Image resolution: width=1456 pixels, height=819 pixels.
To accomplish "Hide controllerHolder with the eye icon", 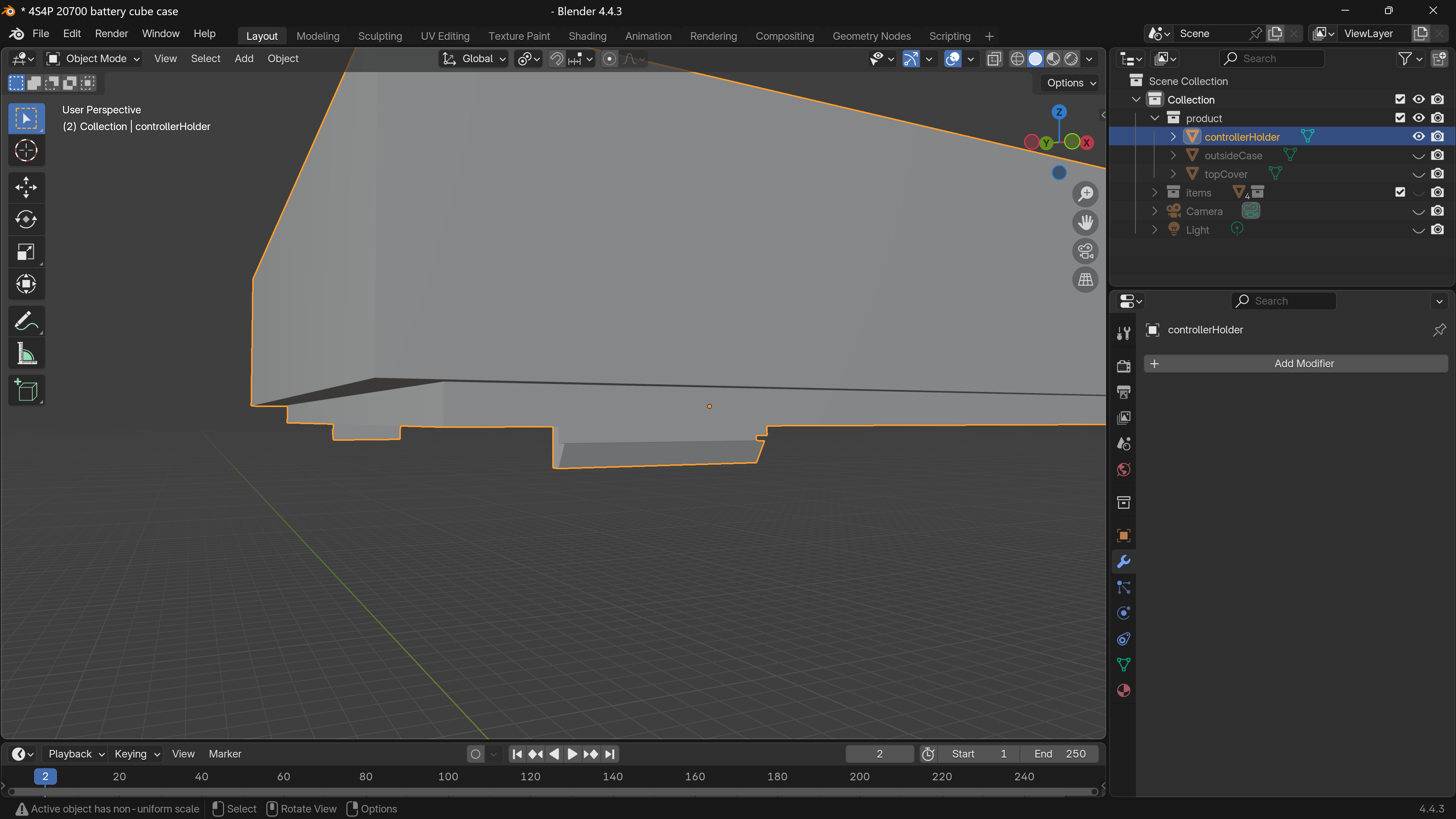I will pyautogui.click(x=1419, y=137).
